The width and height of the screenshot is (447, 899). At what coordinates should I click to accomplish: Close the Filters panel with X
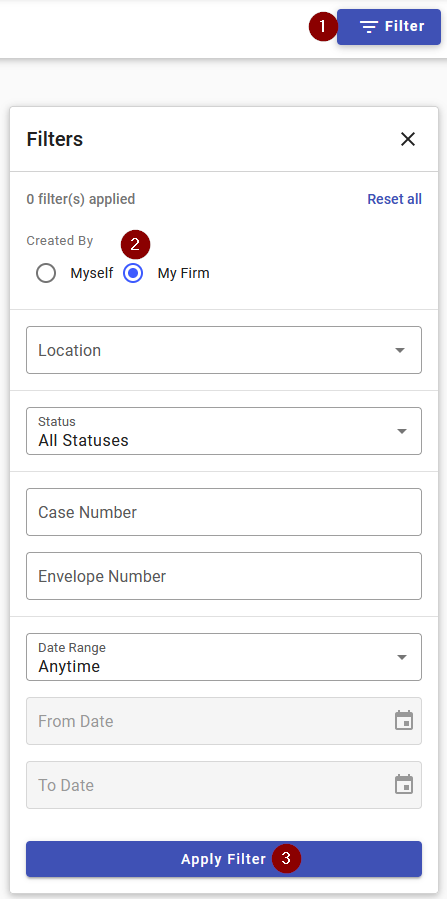click(407, 139)
